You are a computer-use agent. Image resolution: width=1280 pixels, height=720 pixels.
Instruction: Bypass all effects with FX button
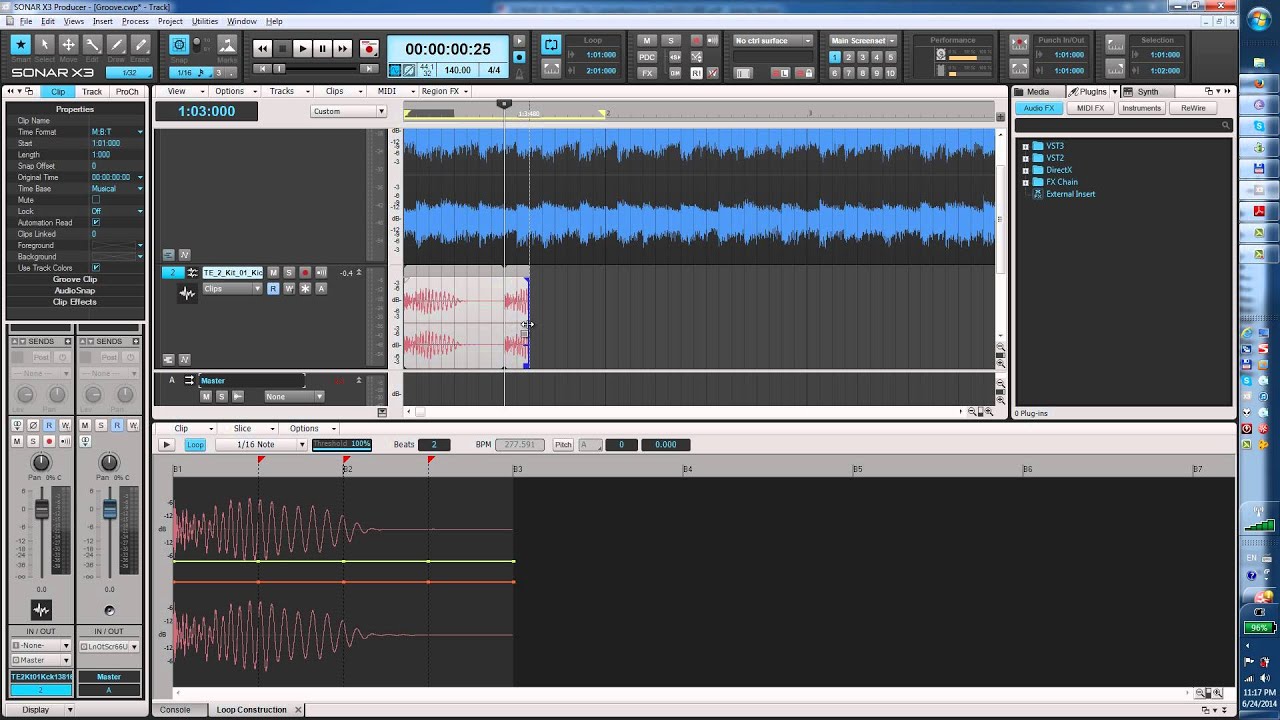pyautogui.click(x=647, y=73)
